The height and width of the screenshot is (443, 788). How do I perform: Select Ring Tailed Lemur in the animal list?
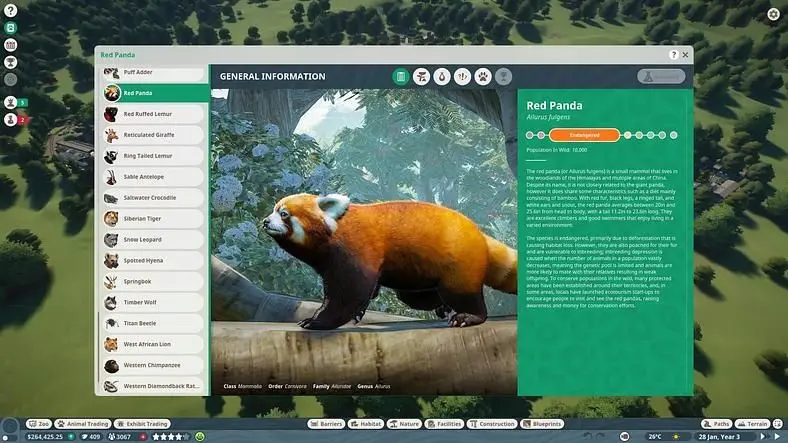[x=153, y=156]
